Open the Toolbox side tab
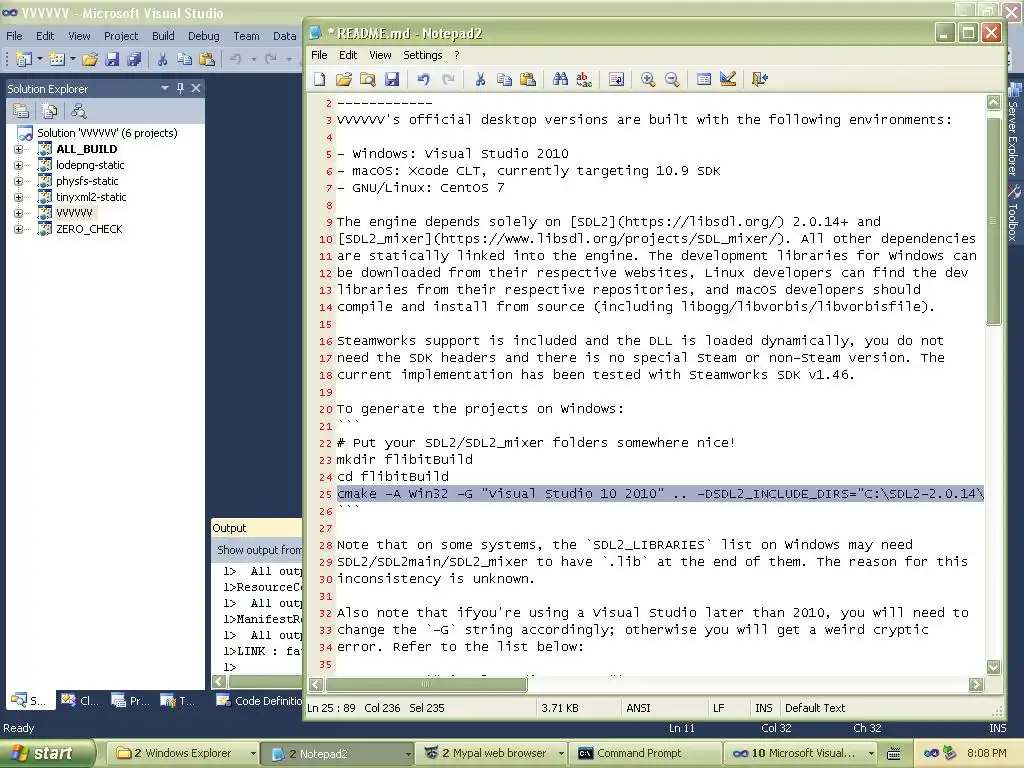 1013,214
